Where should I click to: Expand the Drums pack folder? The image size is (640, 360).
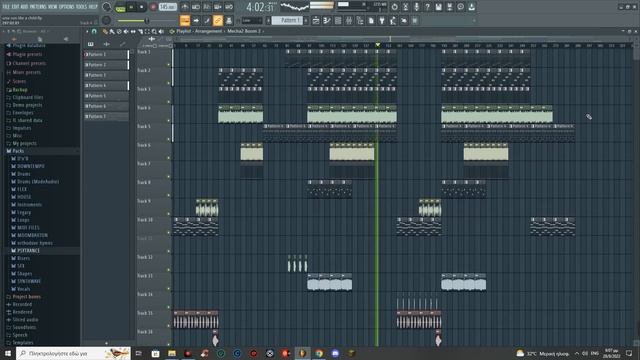tap(24, 174)
